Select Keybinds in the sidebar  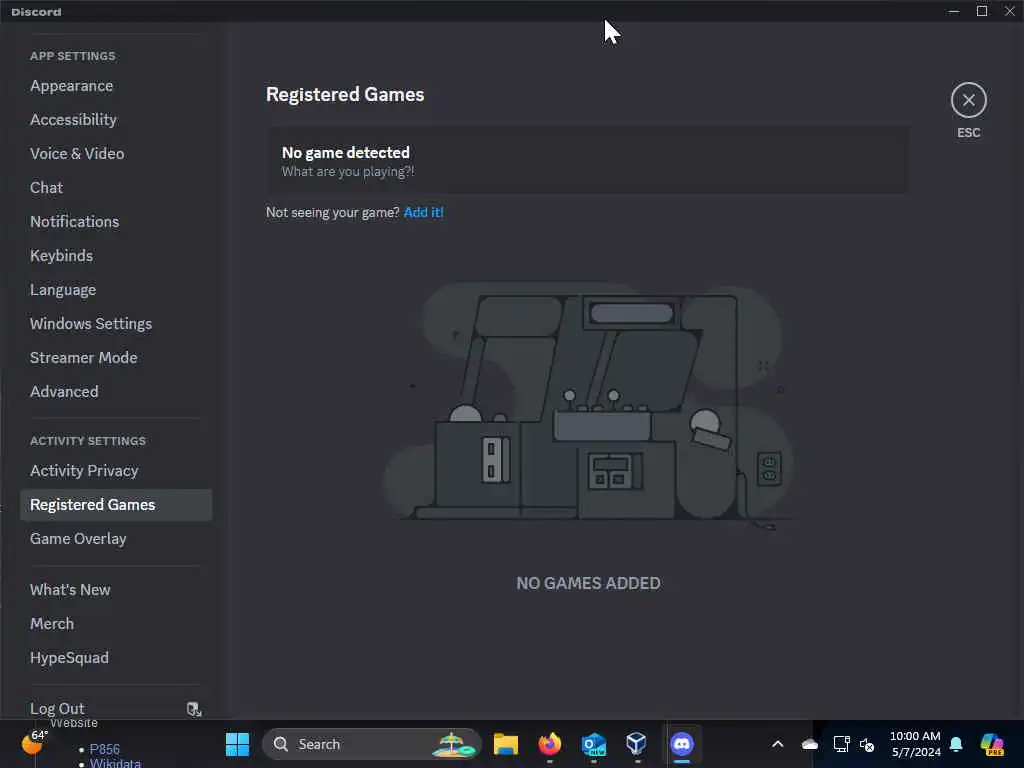(61, 255)
